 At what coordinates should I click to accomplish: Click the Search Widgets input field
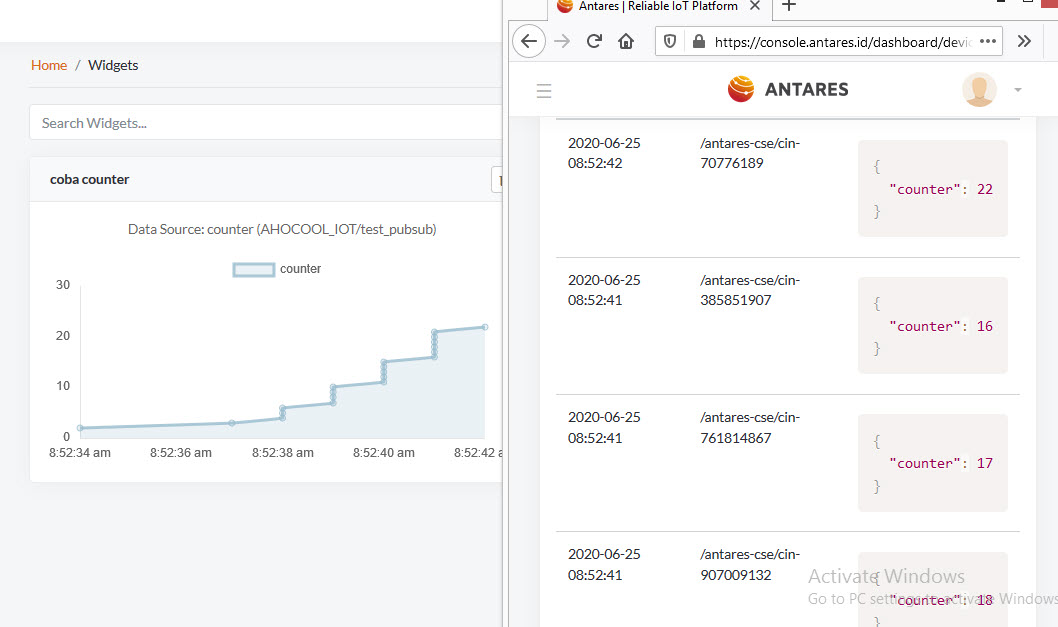(x=200, y=122)
